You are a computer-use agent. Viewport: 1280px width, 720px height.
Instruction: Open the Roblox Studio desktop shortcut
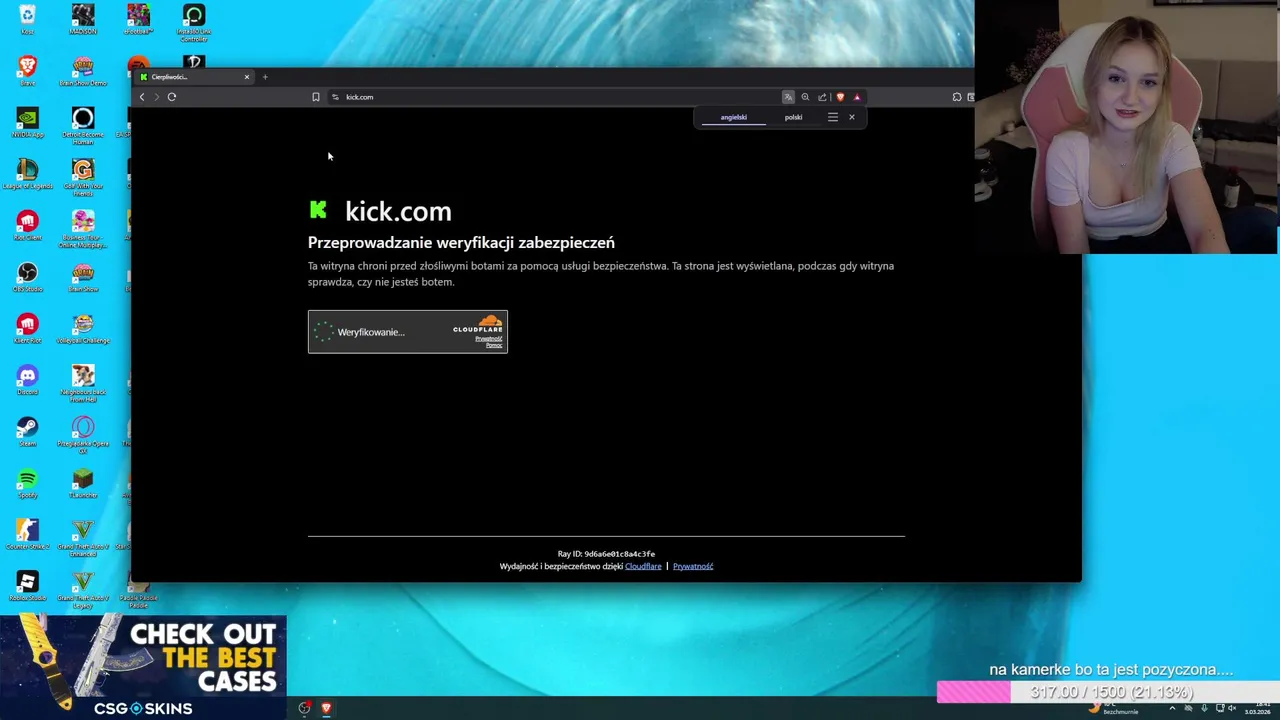[27, 587]
